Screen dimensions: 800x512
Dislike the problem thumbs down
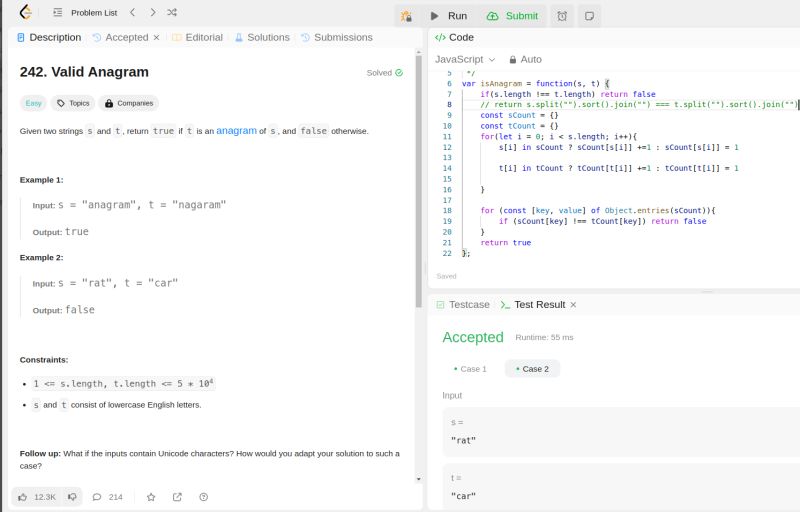click(72, 497)
